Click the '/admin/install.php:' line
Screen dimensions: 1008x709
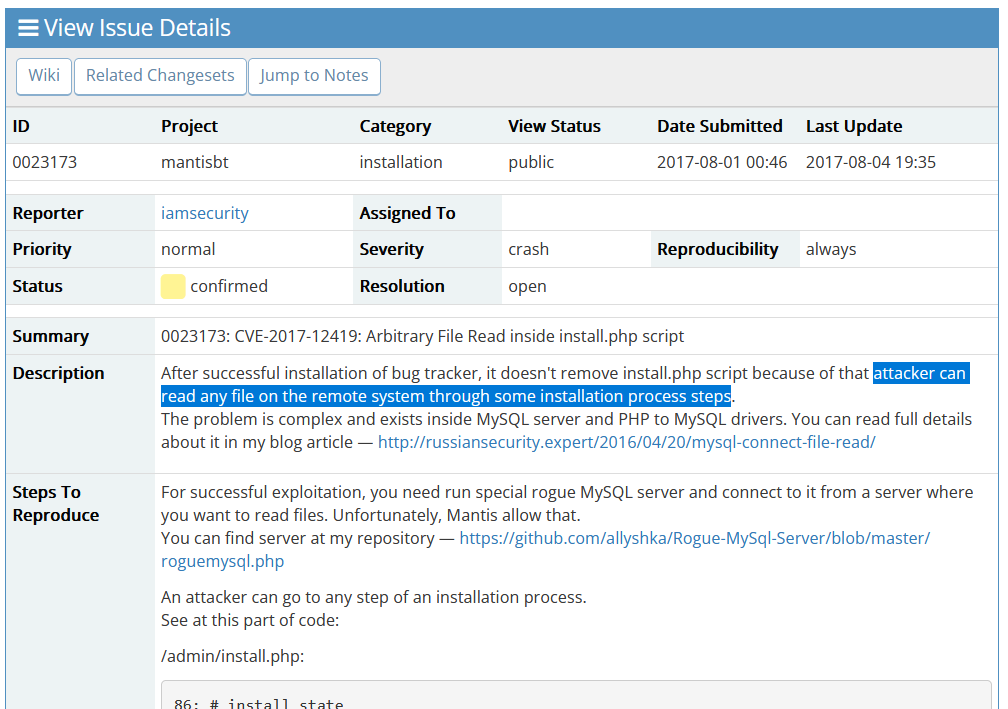tap(232, 656)
